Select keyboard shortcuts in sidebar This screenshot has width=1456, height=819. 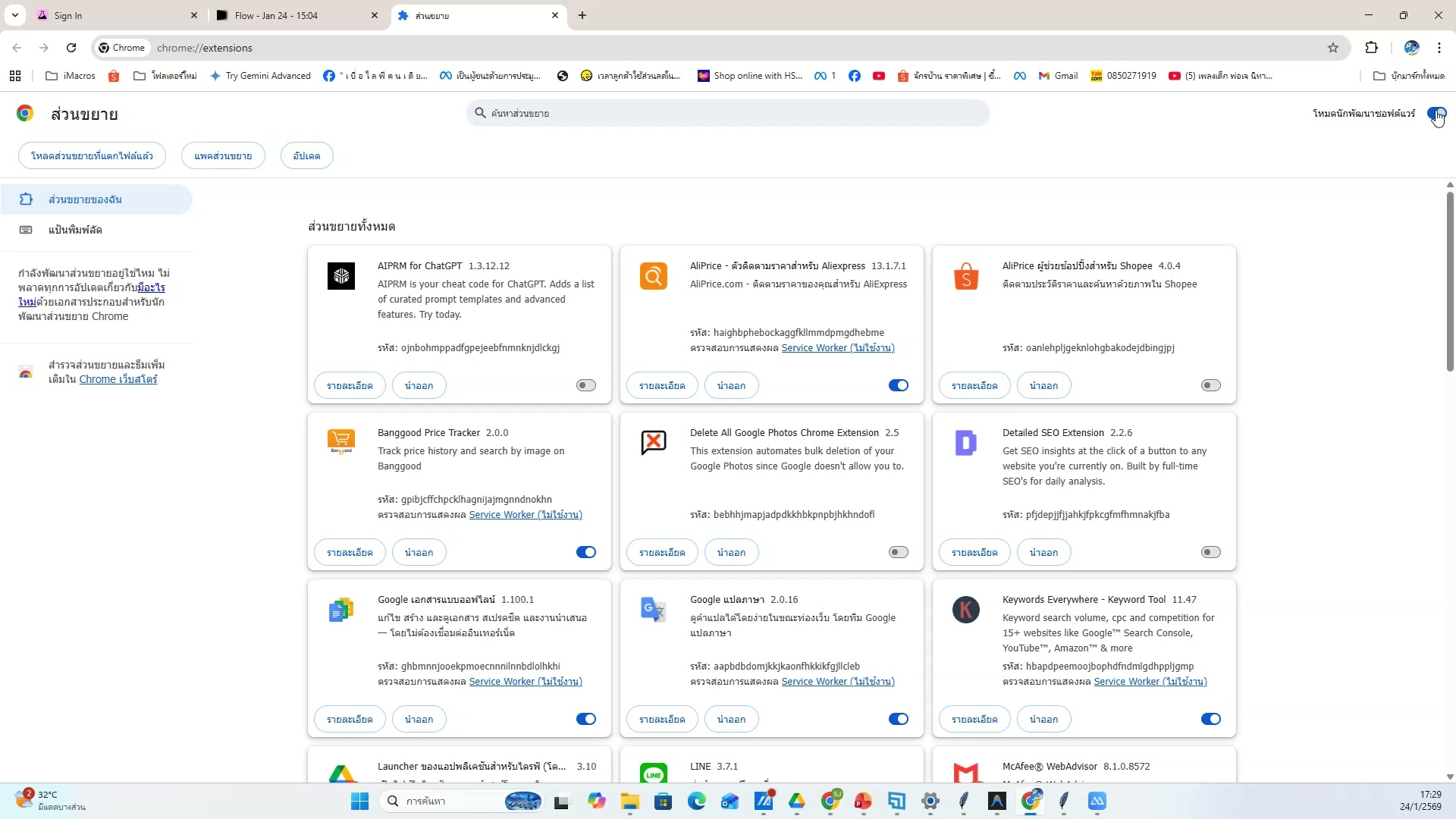75,230
